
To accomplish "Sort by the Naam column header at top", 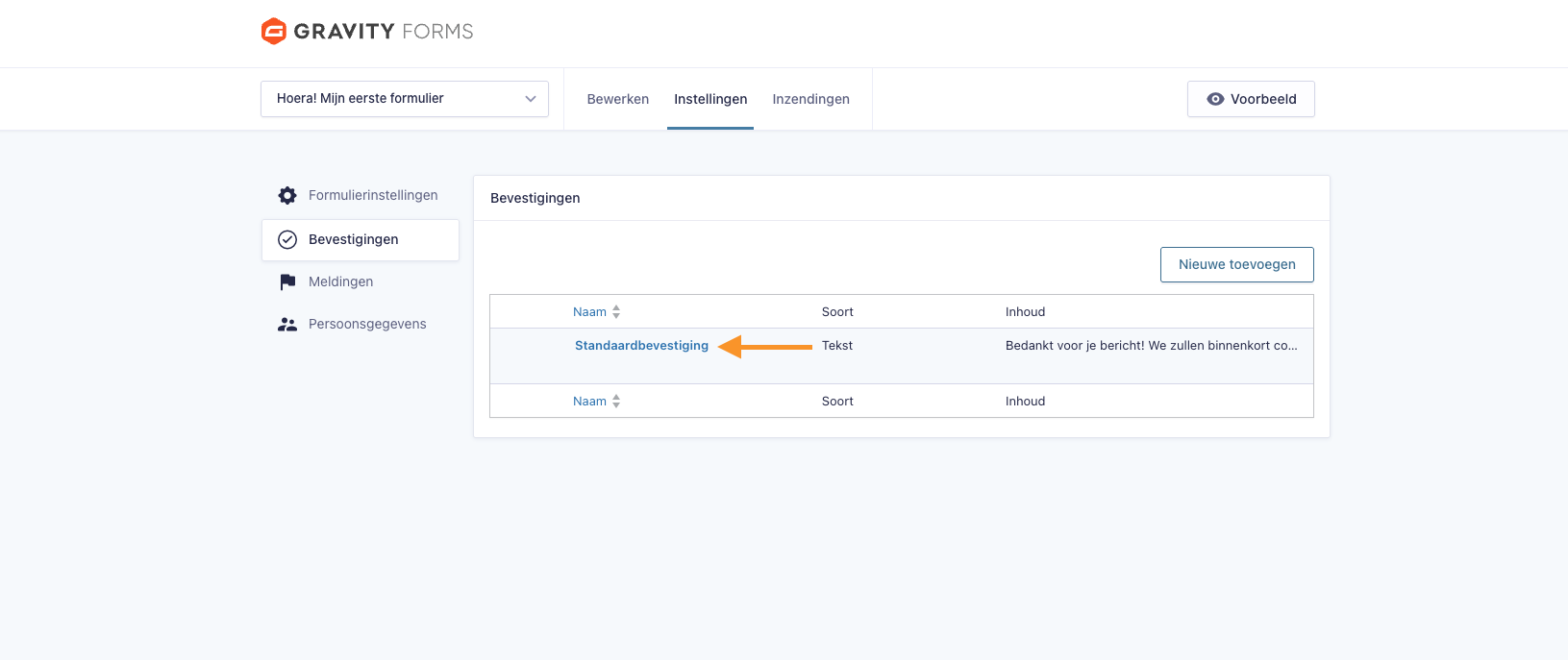I will [x=589, y=312].
